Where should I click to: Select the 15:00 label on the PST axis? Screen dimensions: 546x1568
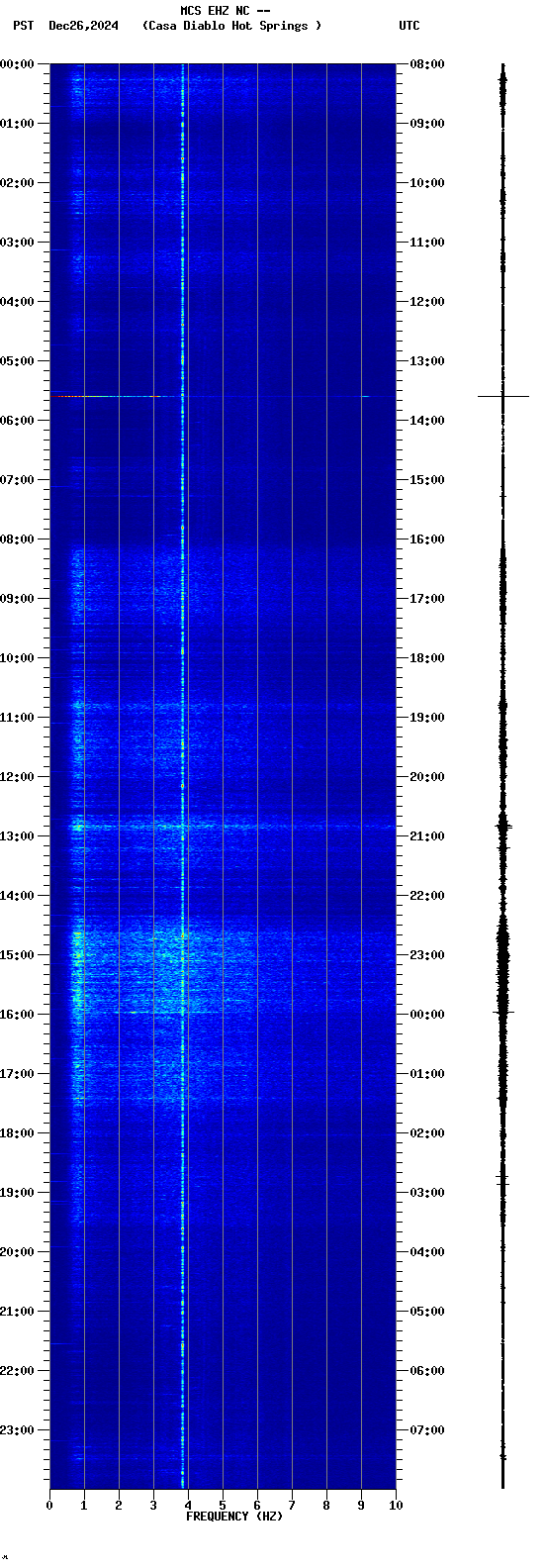[18, 955]
